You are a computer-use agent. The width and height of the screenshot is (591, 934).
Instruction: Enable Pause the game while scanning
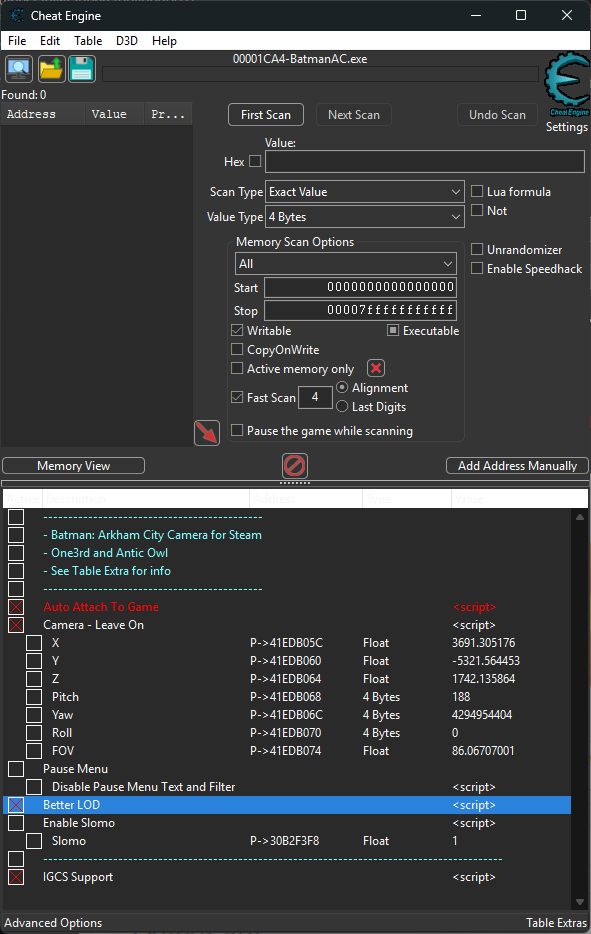(x=237, y=430)
